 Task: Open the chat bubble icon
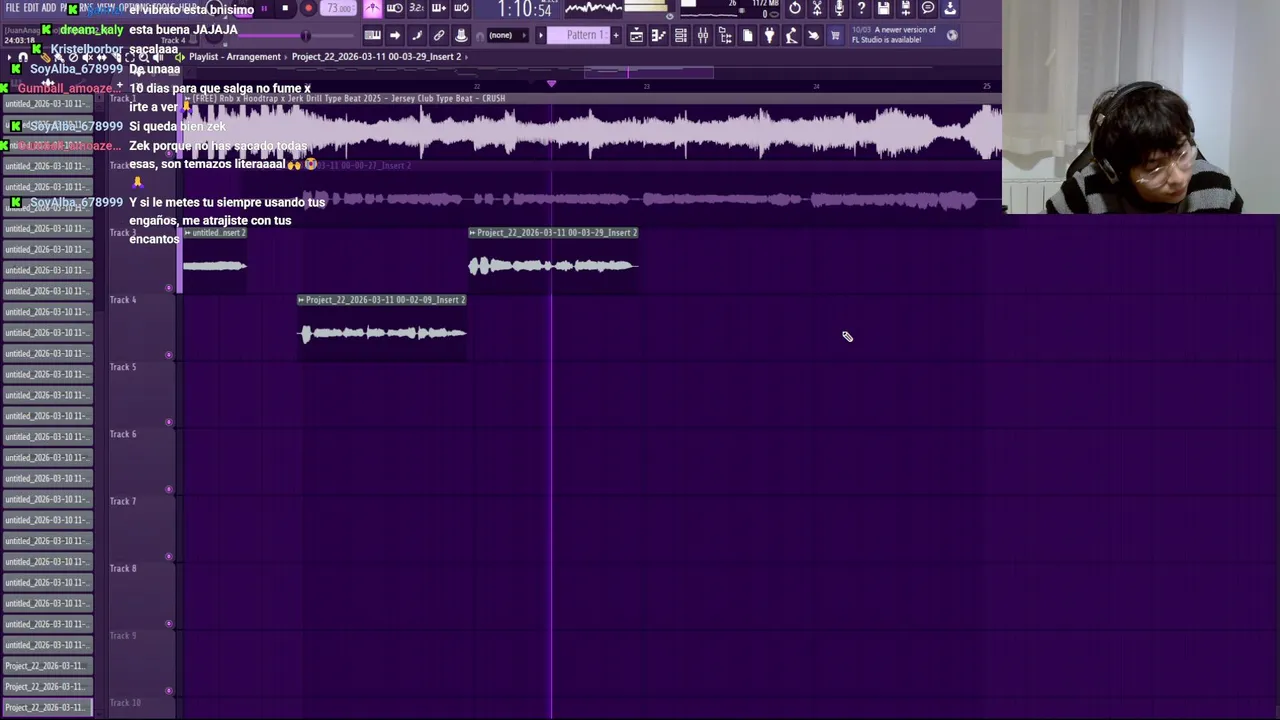928,9
